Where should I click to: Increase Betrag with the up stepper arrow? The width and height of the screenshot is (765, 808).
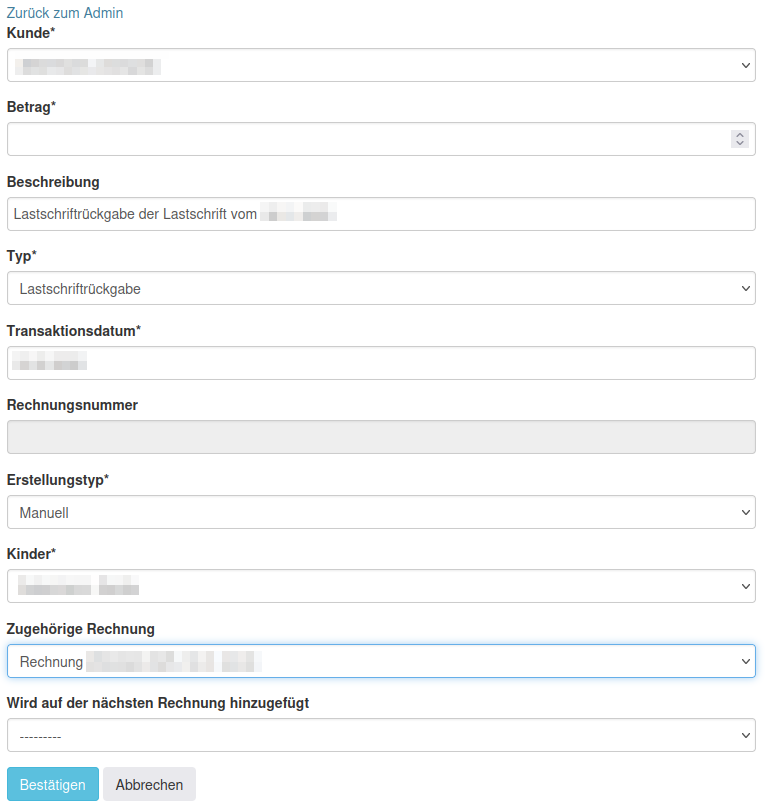click(x=740, y=135)
